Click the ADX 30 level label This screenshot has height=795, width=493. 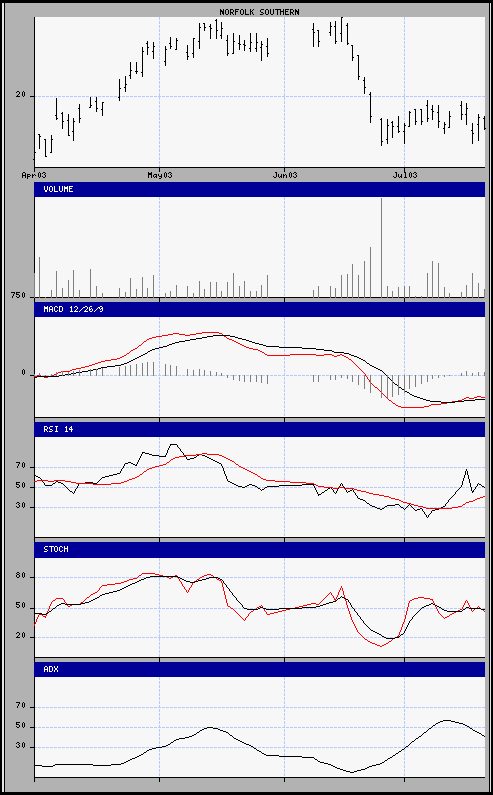click(x=20, y=747)
